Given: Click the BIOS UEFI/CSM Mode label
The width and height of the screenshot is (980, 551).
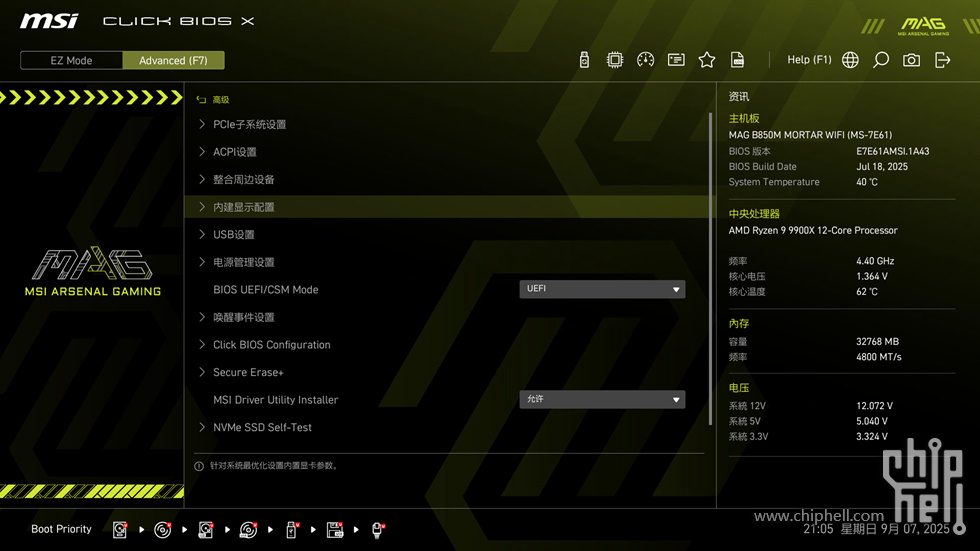Looking at the screenshot, I should 266,289.
